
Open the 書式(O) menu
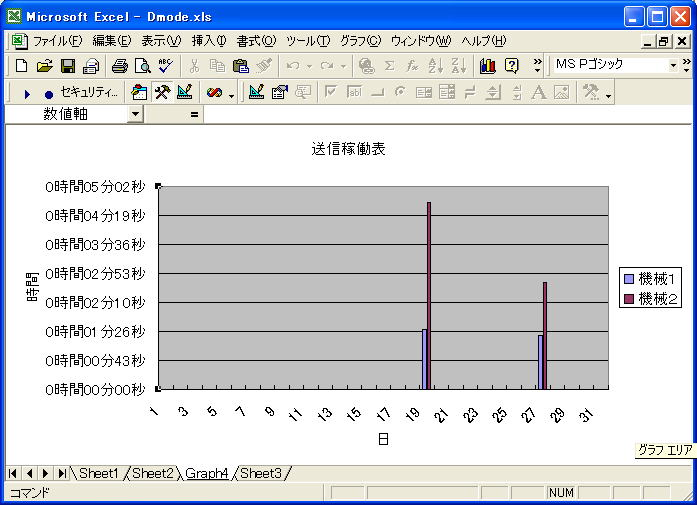pyautogui.click(x=256, y=41)
